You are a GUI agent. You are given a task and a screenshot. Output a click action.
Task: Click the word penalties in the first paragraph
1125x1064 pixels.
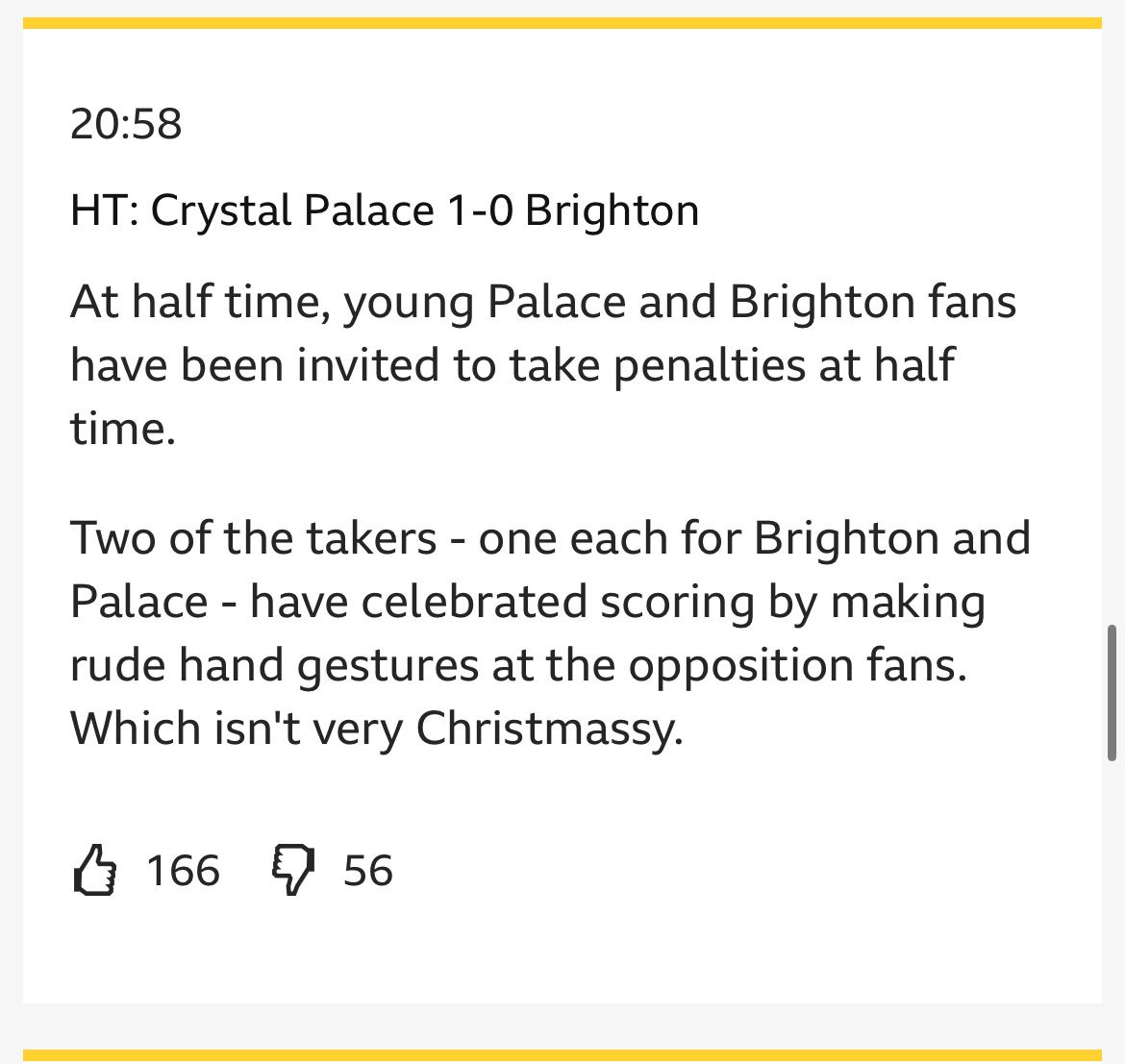click(x=710, y=365)
